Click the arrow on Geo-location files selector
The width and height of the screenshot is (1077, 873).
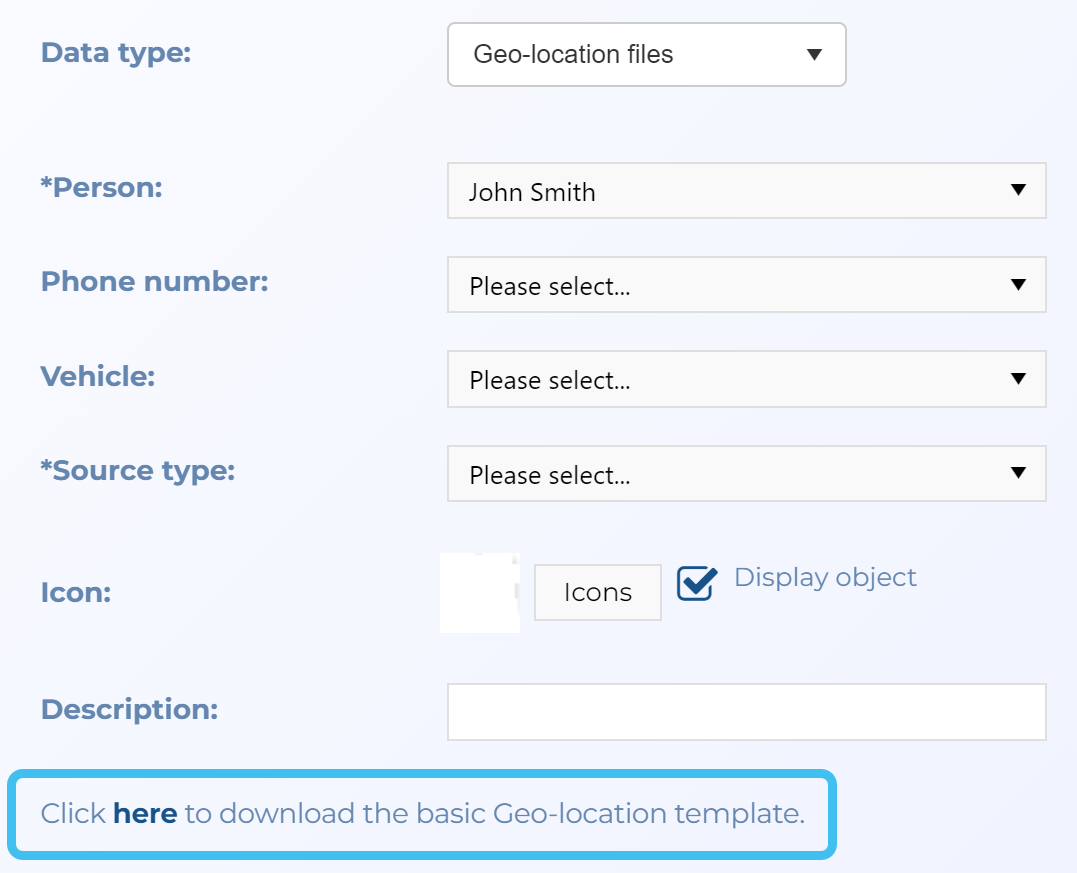813,55
